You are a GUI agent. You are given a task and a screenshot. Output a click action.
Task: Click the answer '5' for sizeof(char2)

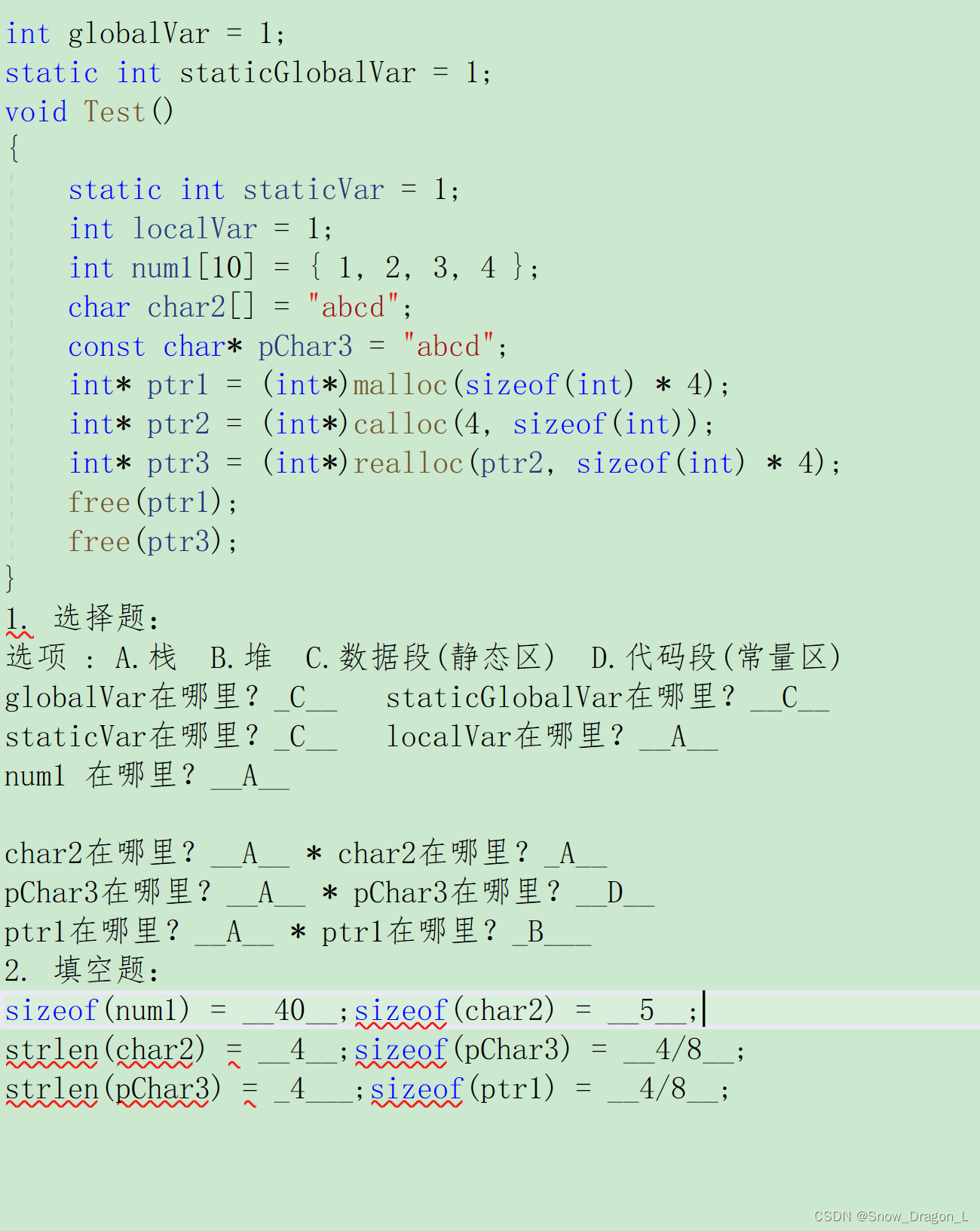coord(647,1010)
